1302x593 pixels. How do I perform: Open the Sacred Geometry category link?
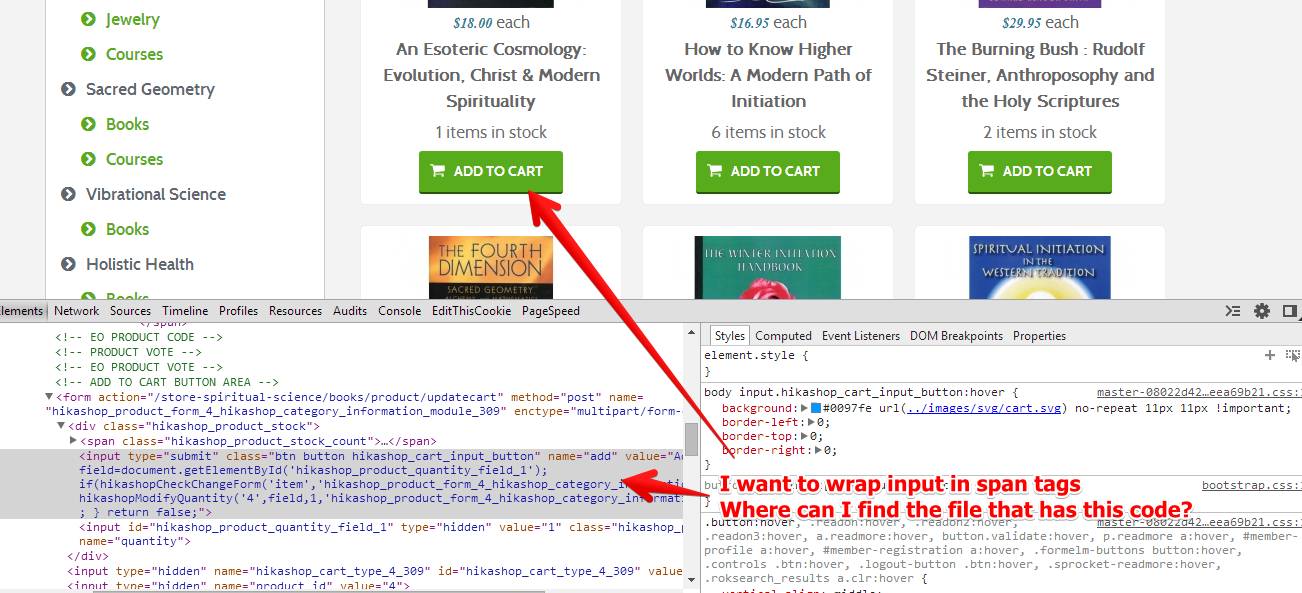[x=150, y=89]
